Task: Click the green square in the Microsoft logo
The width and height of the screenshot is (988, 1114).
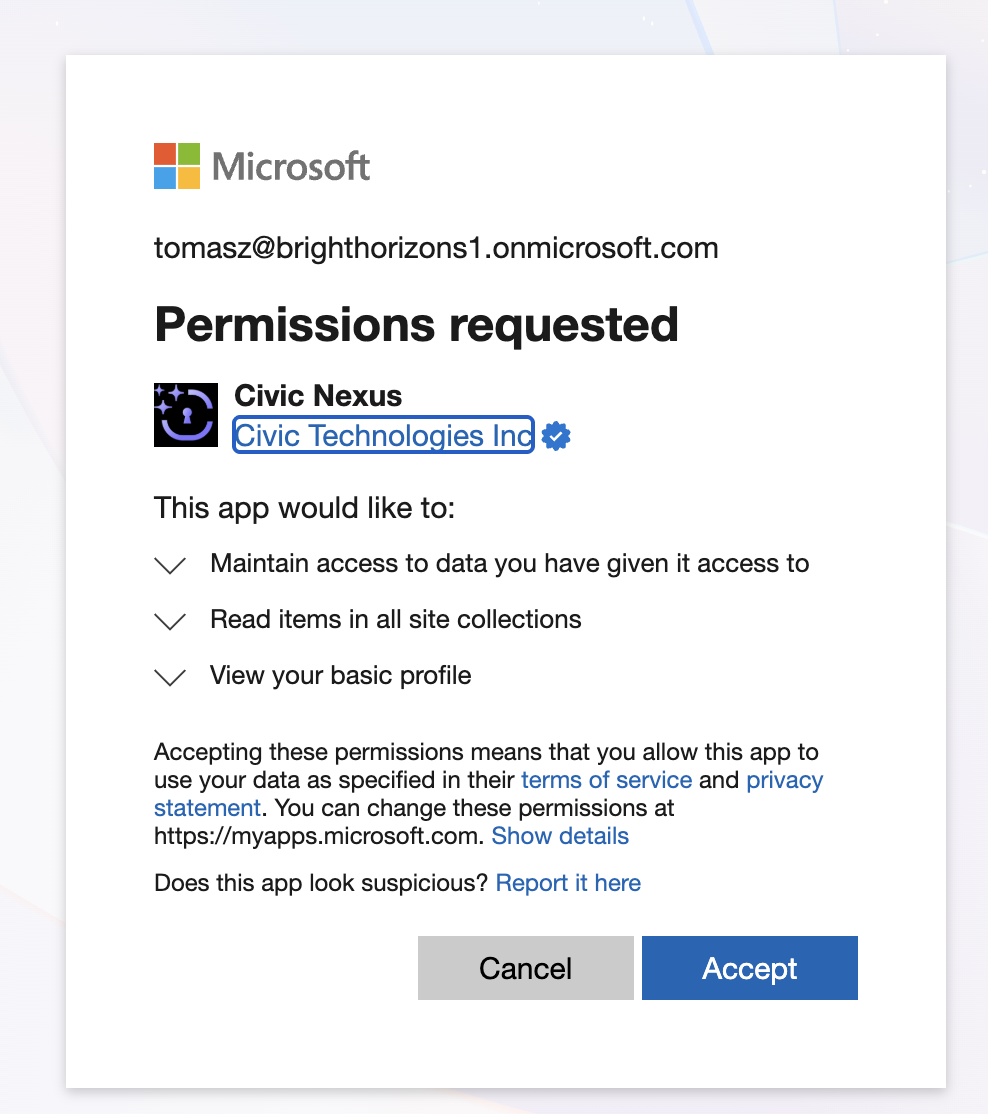Action: click(190, 152)
